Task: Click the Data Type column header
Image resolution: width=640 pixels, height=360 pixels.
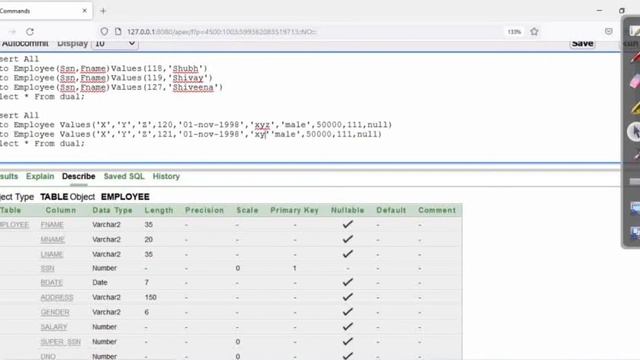Action: [x=112, y=210]
